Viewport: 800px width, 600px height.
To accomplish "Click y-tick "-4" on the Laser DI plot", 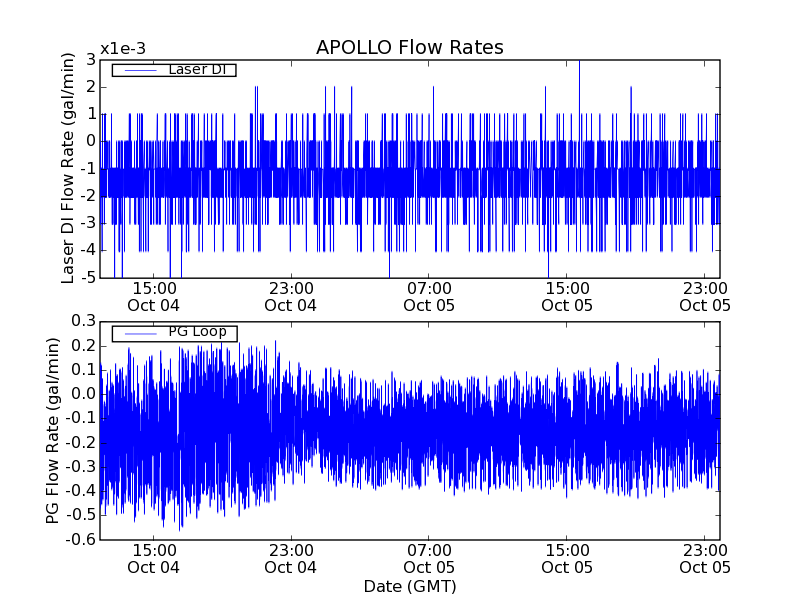I will coord(88,251).
